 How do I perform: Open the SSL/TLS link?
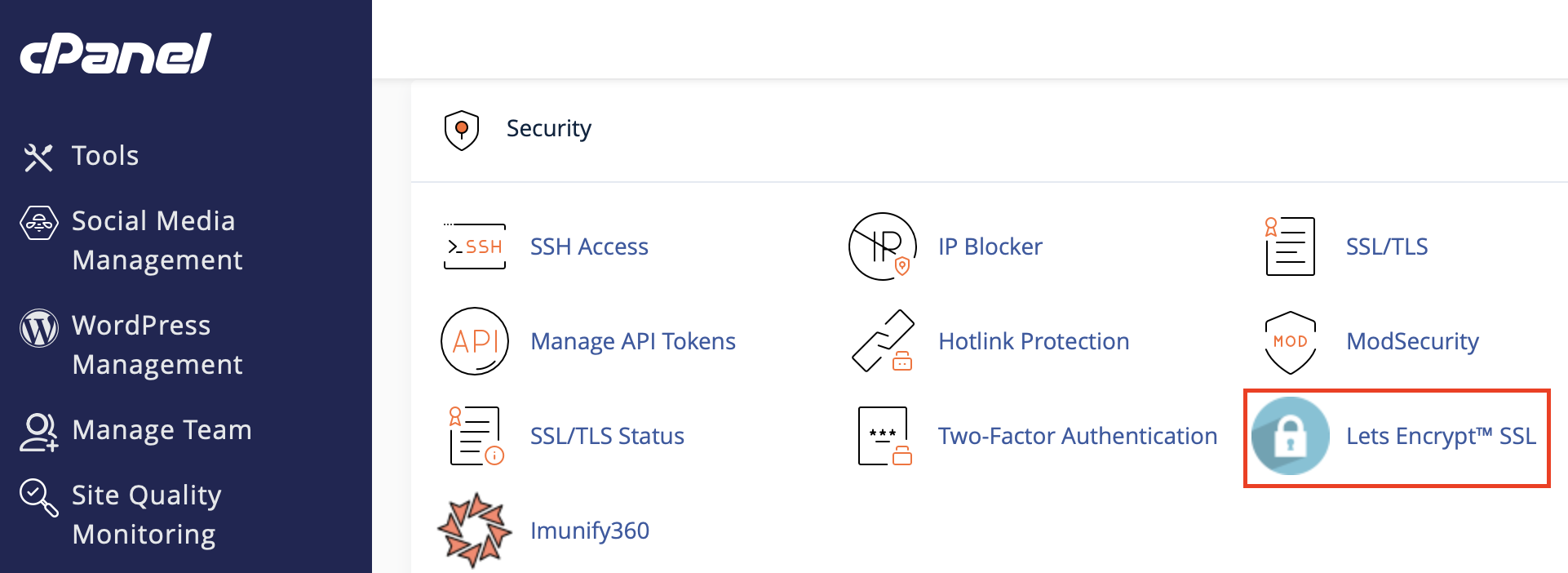(1387, 247)
